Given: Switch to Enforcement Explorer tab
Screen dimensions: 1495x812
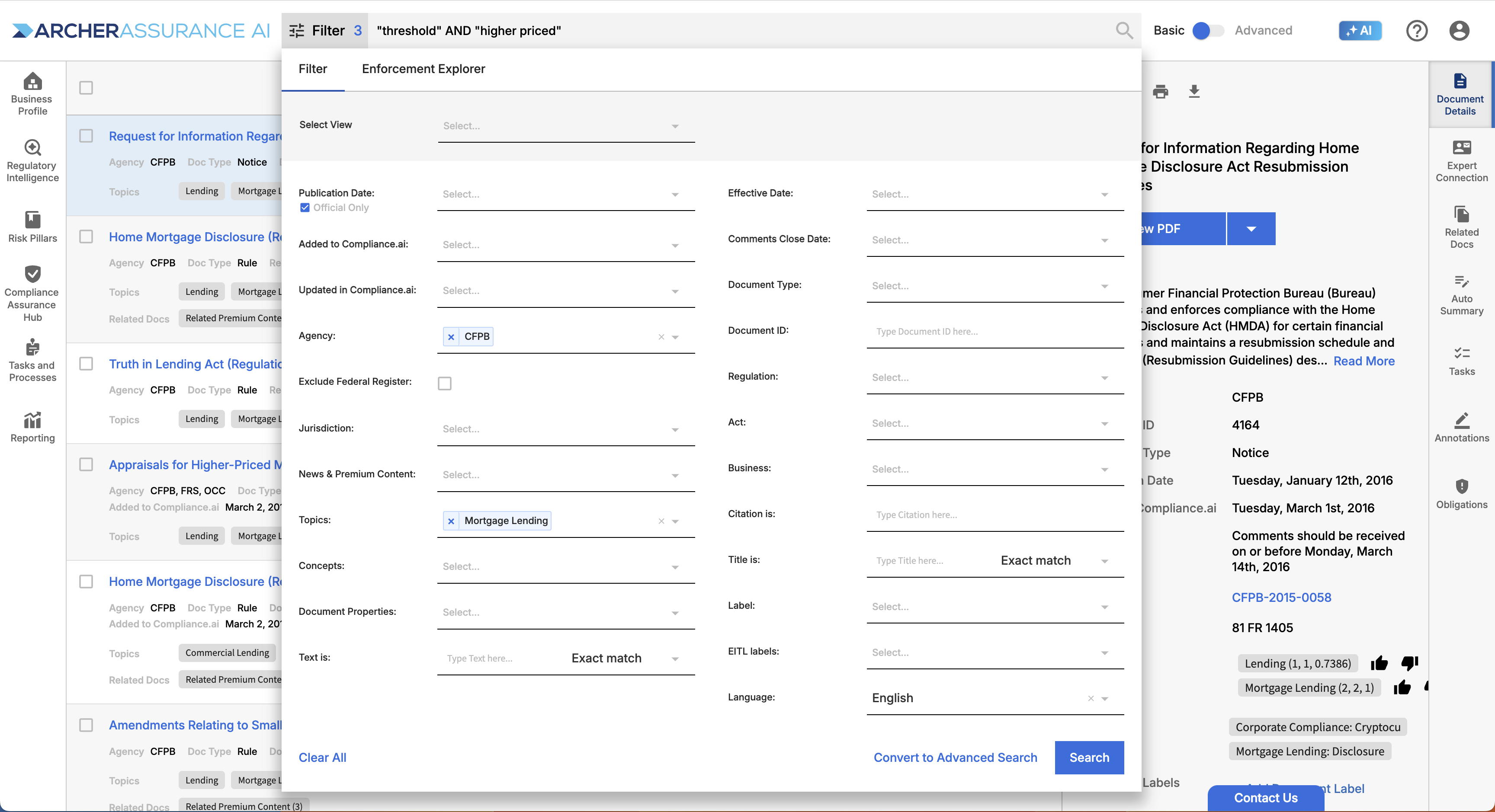Looking at the screenshot, I should [x=423, y=69].
